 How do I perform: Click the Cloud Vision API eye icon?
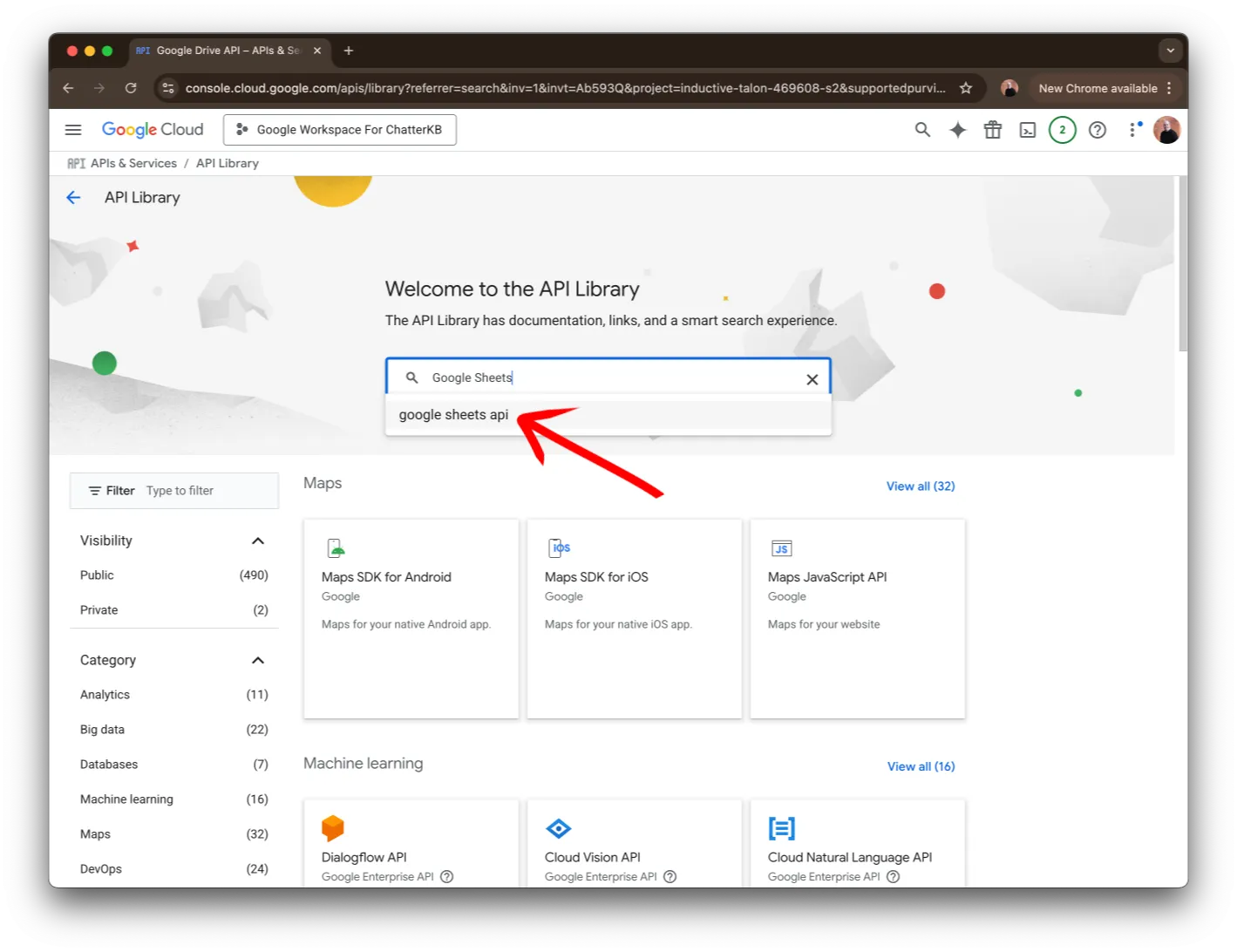(558, 828)
